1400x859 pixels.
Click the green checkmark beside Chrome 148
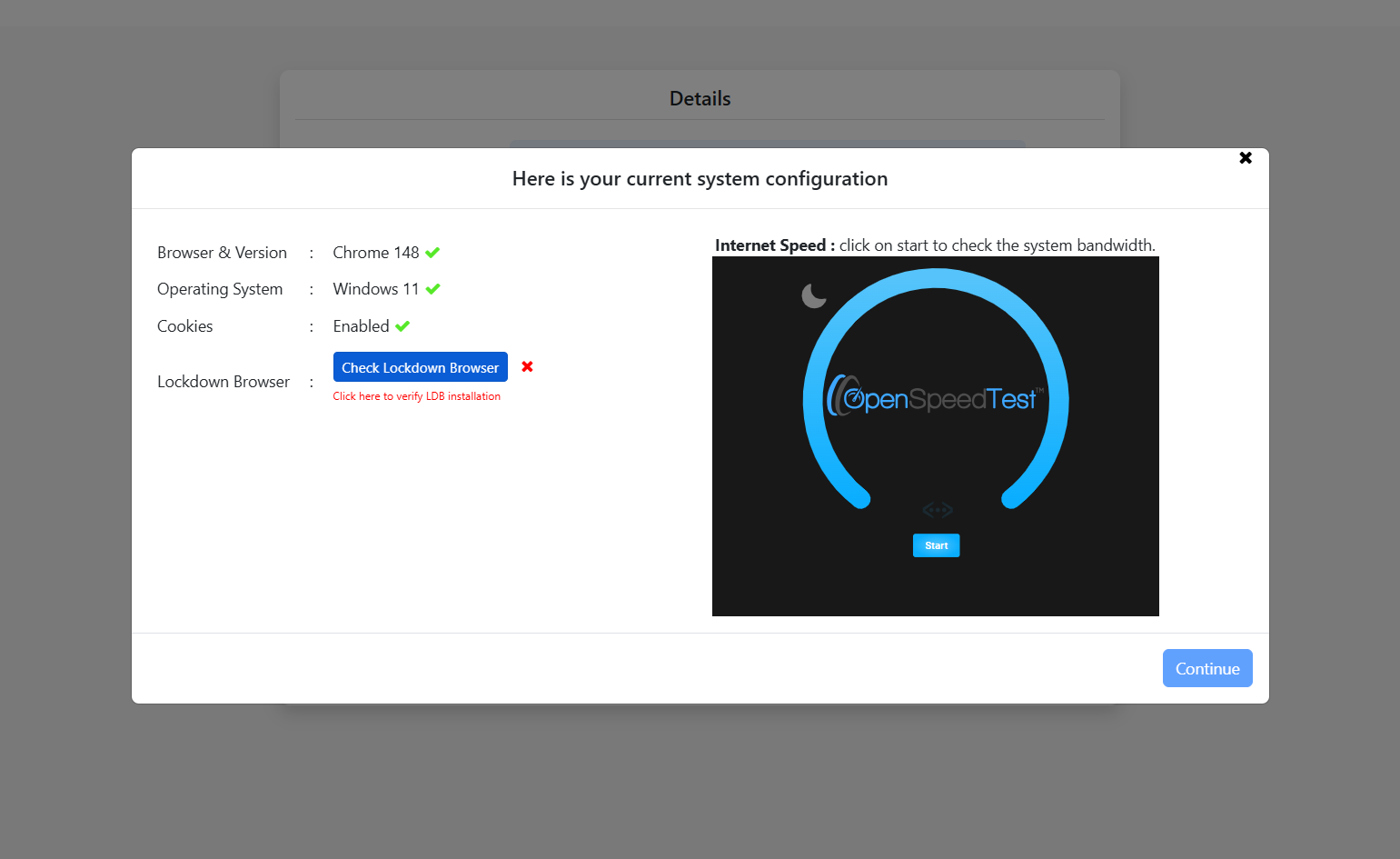click(432, 253)
